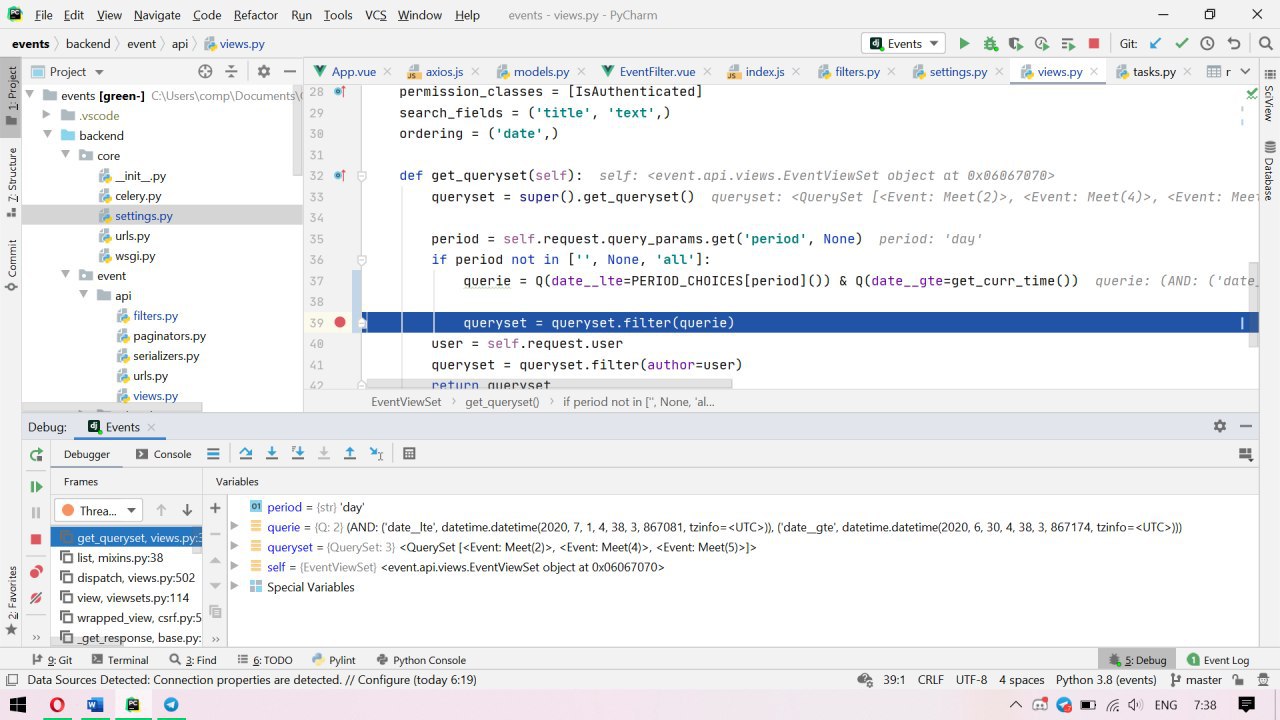
Task: Close the views.py editor tab
Action: tap(1096, 72)
